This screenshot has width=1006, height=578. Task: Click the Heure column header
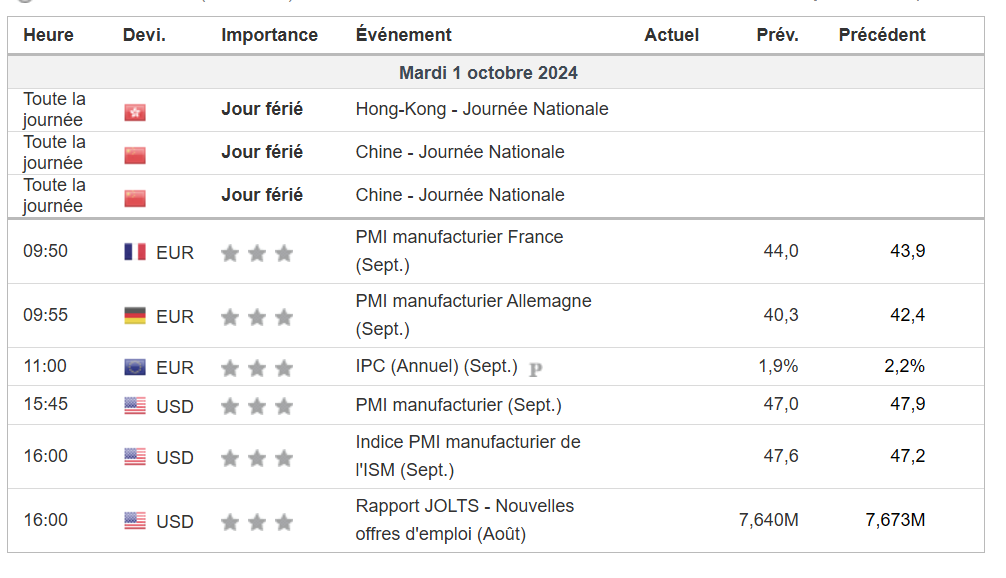pos(48,35)
